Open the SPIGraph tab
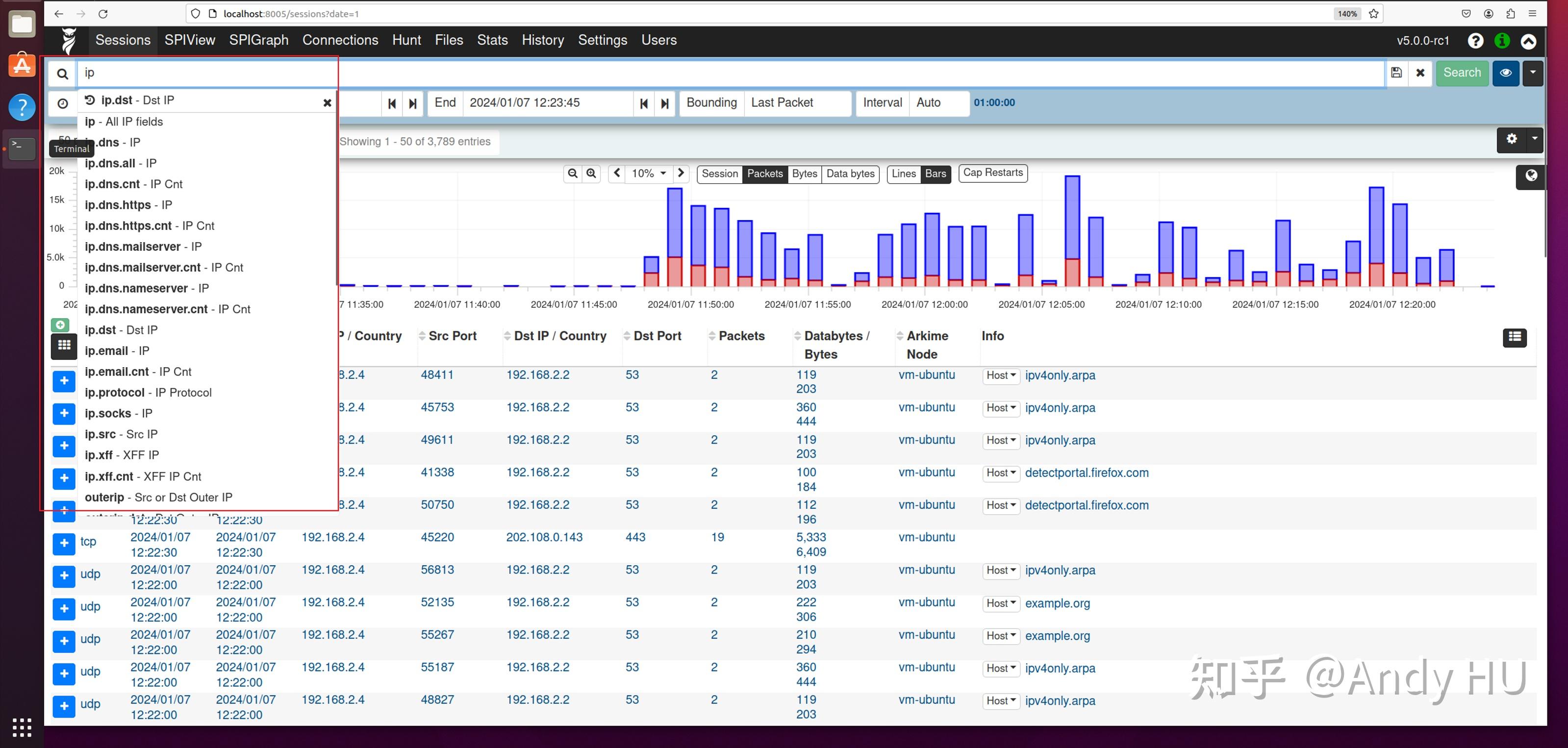The width and height of the screenshot is (1568, 748). [x=259, y=40]
